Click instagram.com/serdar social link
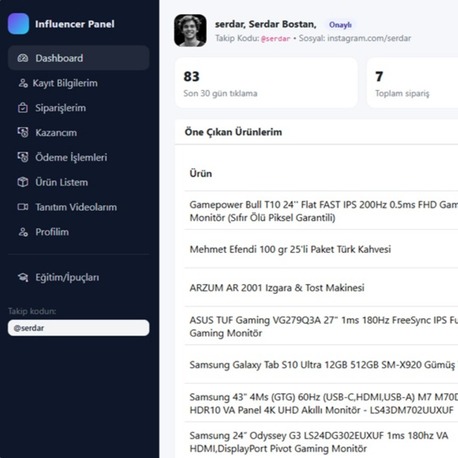This screenshot has width=458, height=458. pos(369,38)
